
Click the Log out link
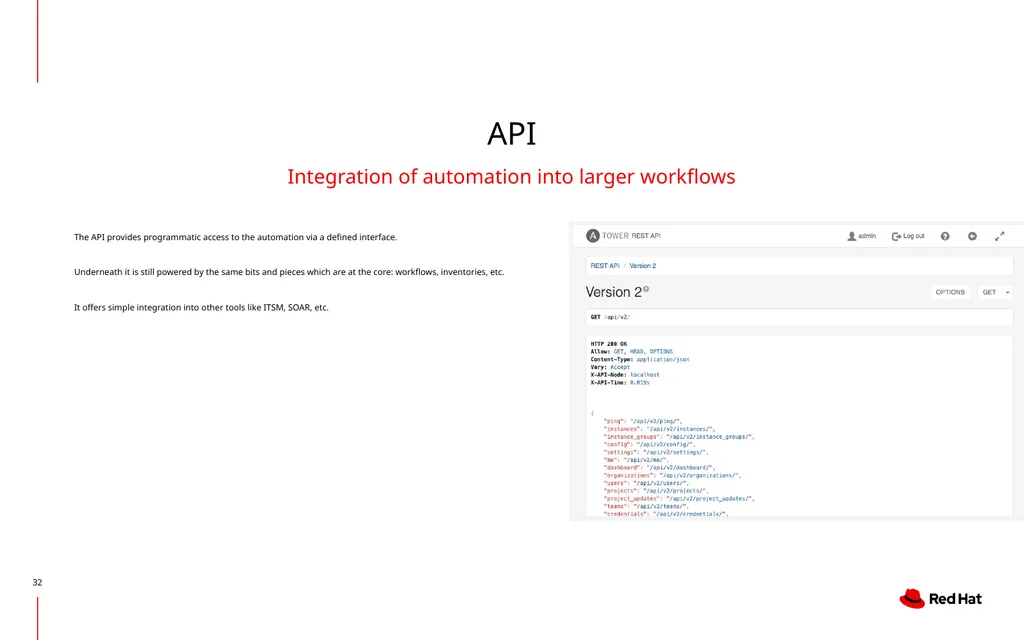pos(908,236)
